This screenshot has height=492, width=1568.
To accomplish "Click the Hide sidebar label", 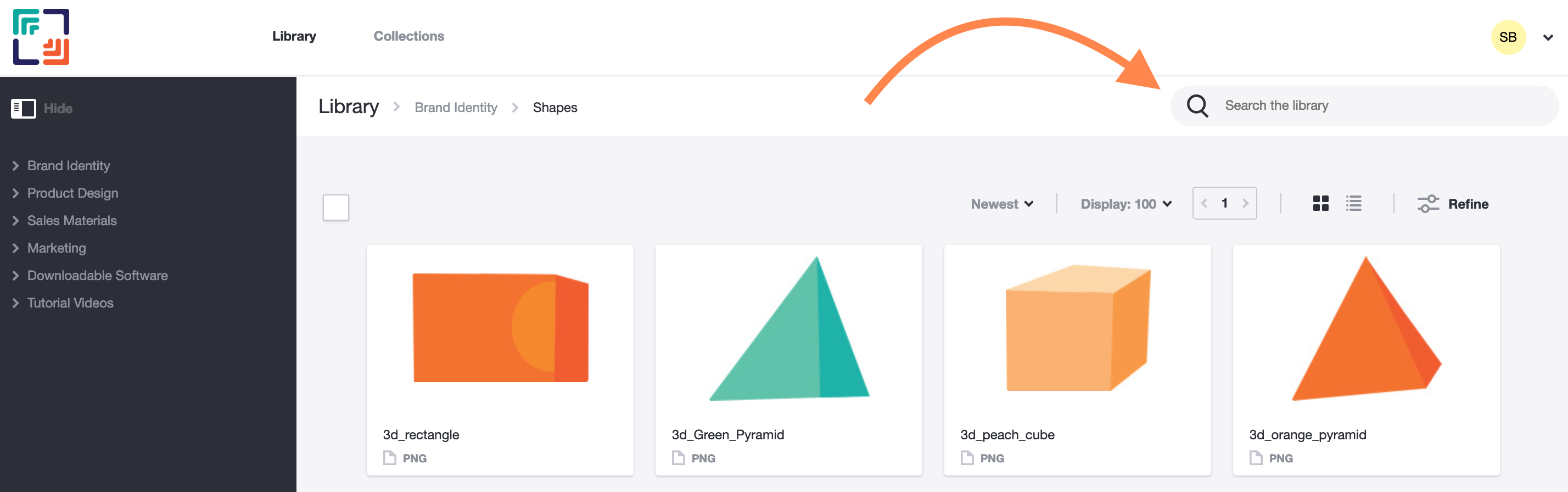I will (x=58, y=108).
